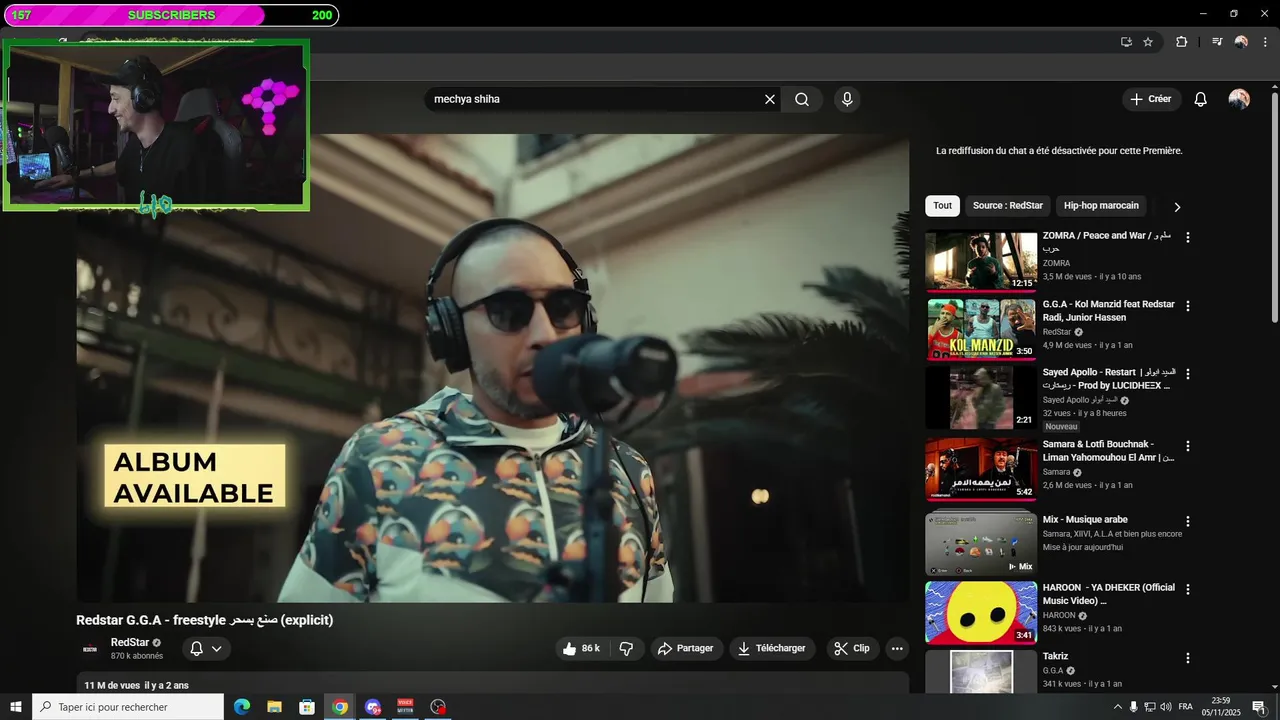The height and width of the screenshot is (720, 1280).
Task: Like the video (86 k)
Action: coord(581,648)
